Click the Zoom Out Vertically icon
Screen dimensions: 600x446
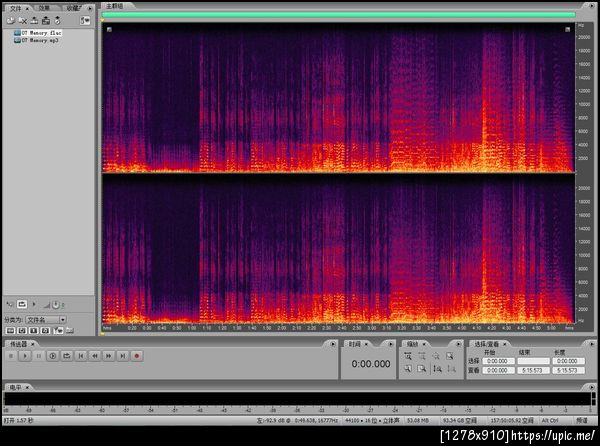[x=452, y=369]
